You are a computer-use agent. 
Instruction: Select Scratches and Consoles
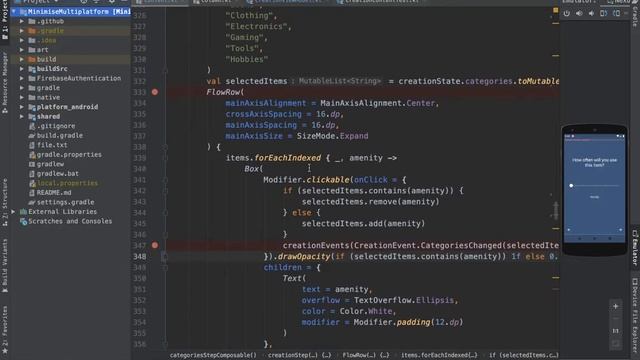[70, 221]
